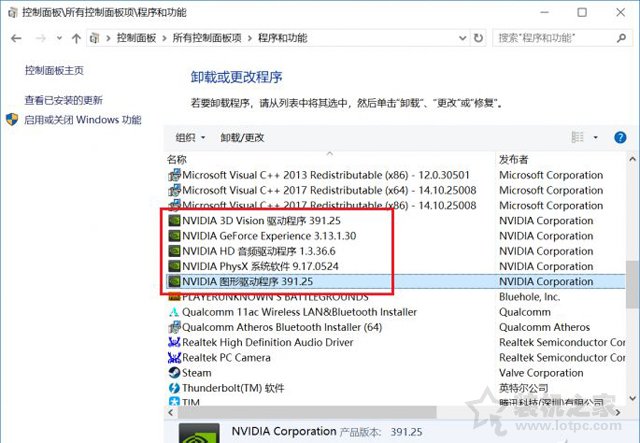Select the Steam icon
Screen dimensions: 640x443
(x=174, y=373)
